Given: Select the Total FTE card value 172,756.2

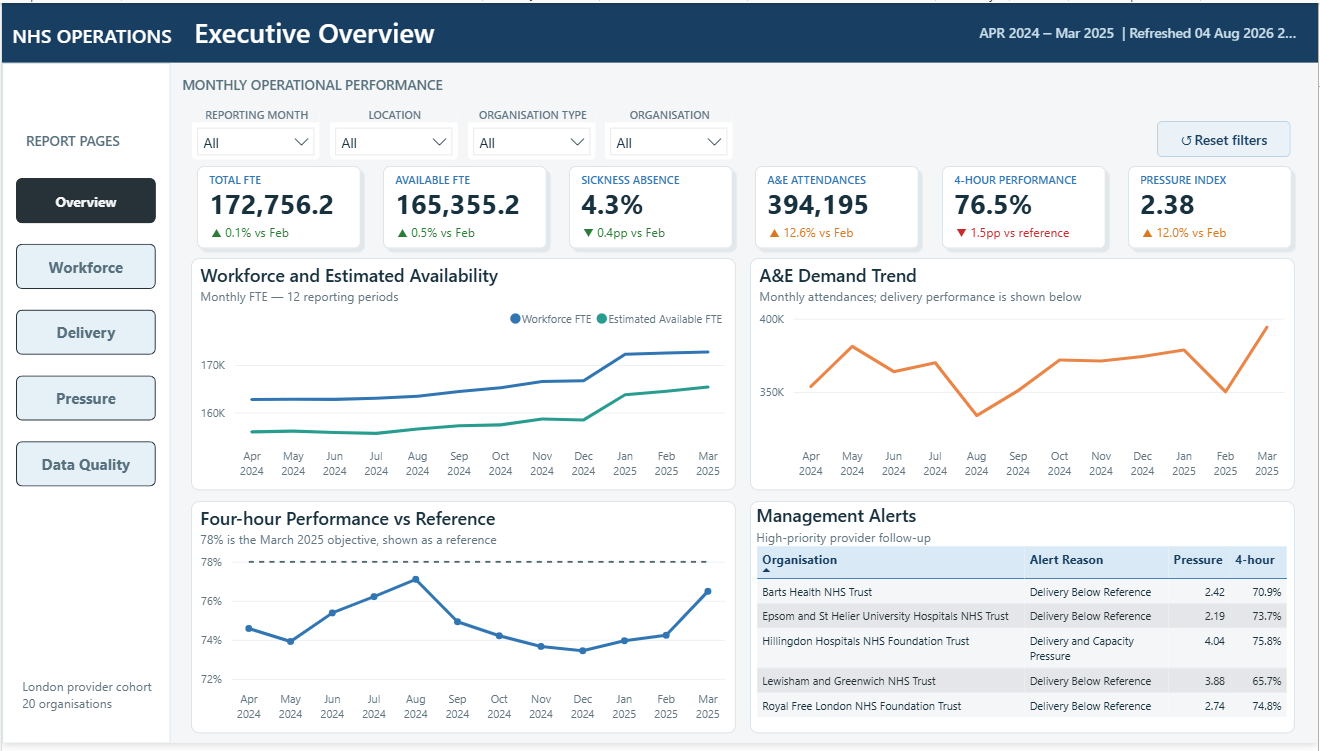Looking at the screenshot, I should (271, 205).
